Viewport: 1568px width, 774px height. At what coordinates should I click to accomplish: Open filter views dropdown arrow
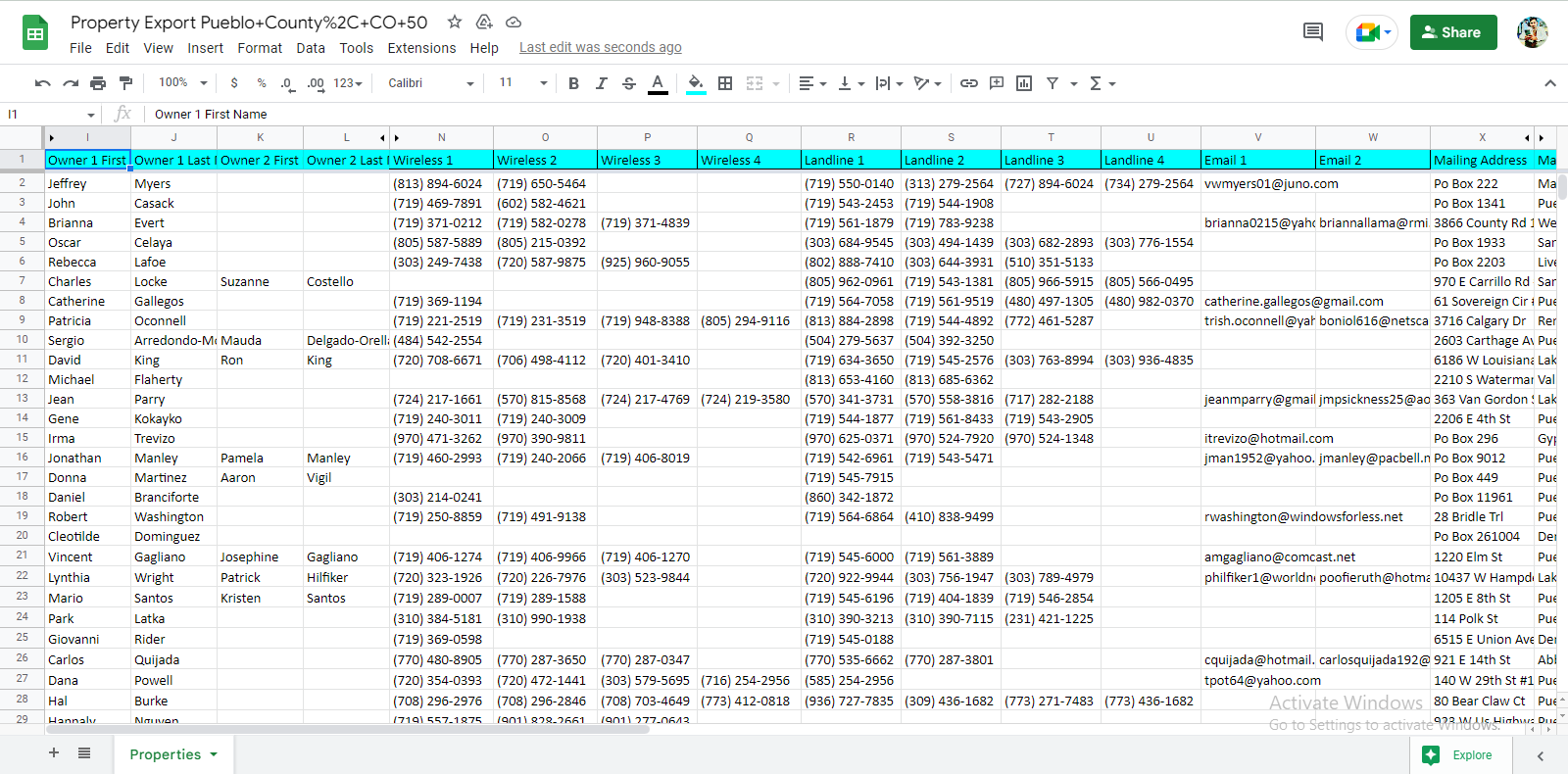click(1074, 84)
